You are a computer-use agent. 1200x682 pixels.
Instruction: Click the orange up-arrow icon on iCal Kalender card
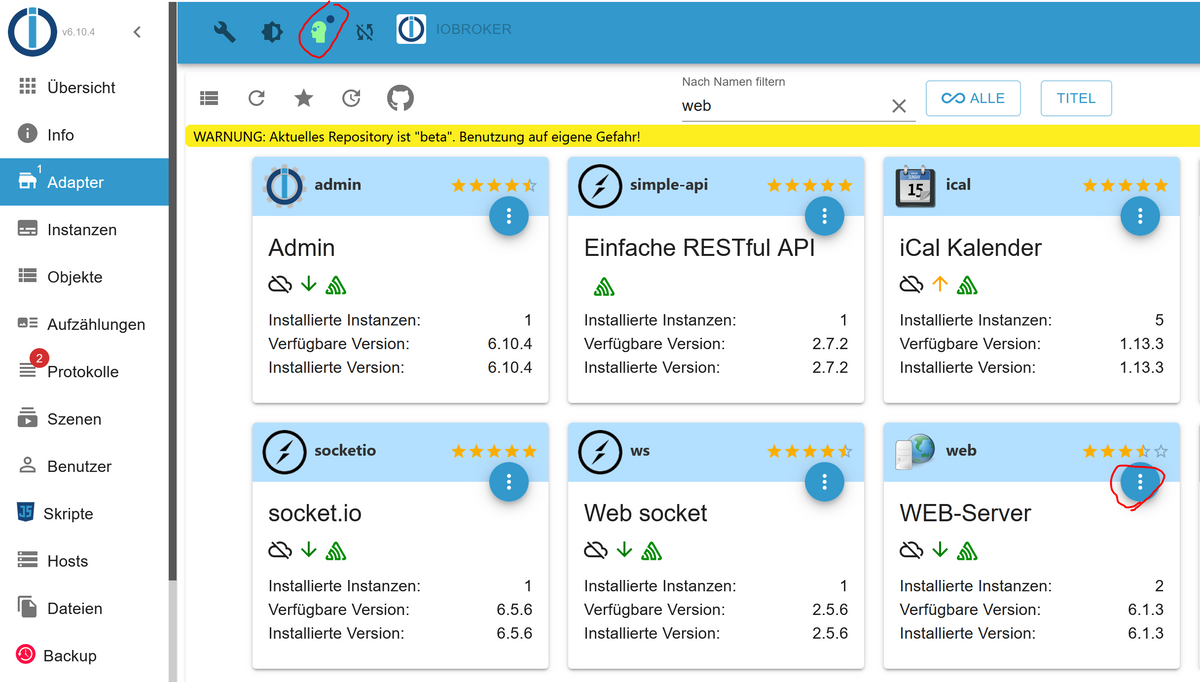(940, 285)
